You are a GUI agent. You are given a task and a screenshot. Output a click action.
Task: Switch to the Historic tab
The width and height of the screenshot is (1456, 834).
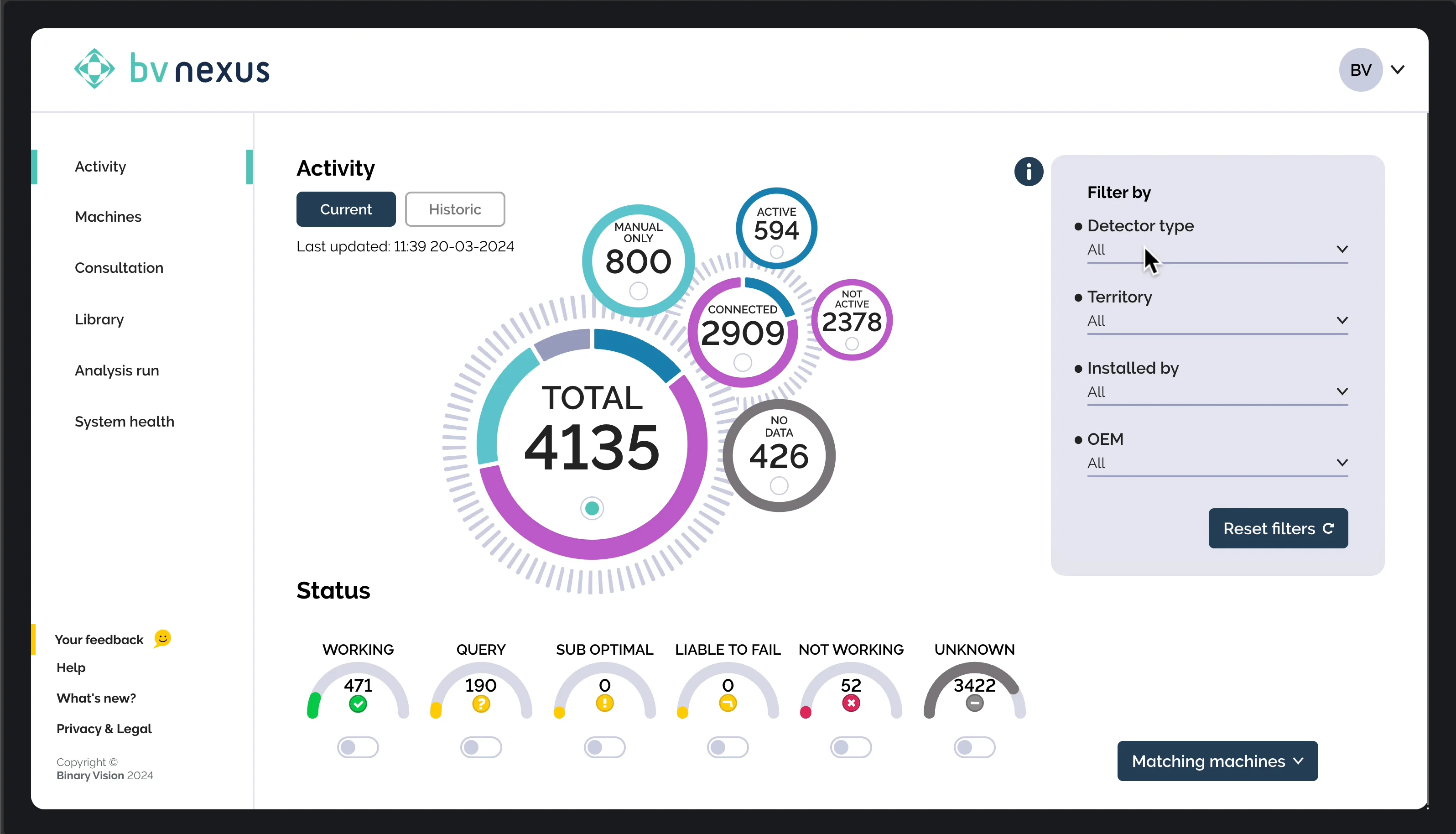(455, 209)
